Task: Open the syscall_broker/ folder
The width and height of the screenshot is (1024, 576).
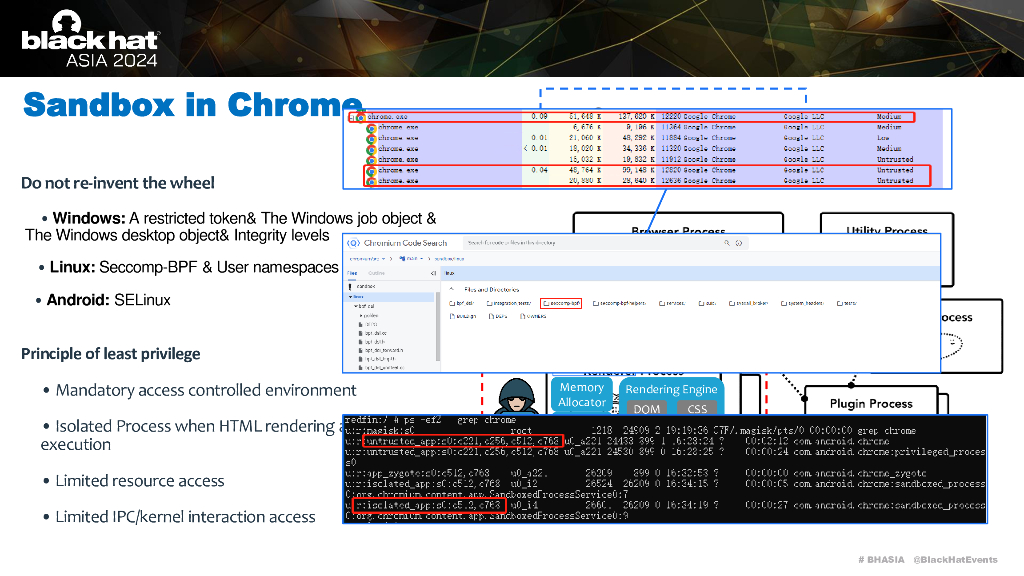Action: coord(748,303)
